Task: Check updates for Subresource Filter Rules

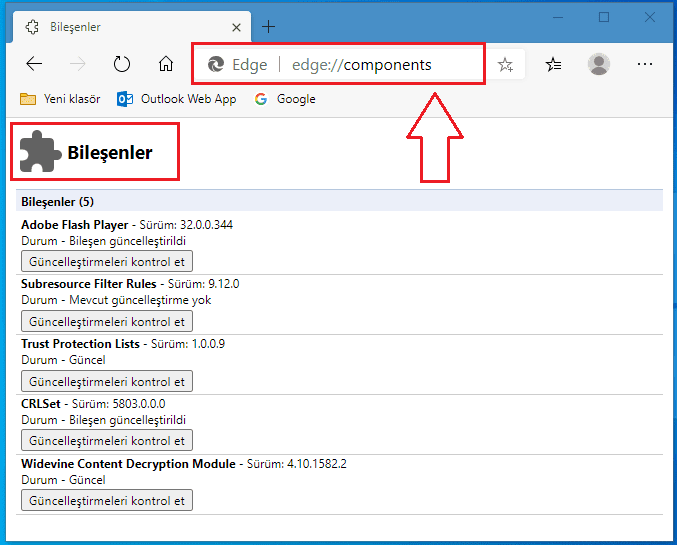Action: pos(107,321)
